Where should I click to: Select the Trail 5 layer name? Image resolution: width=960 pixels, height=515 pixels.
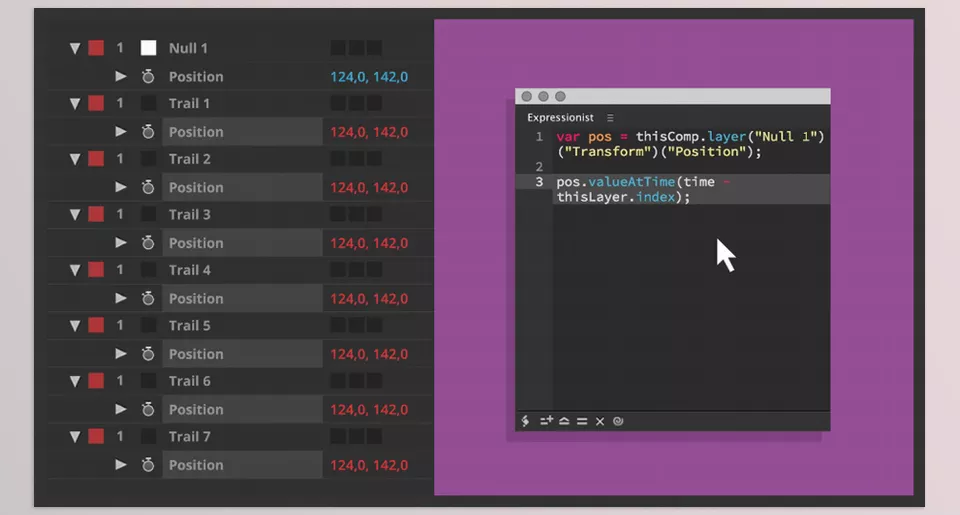pos(189,325)
